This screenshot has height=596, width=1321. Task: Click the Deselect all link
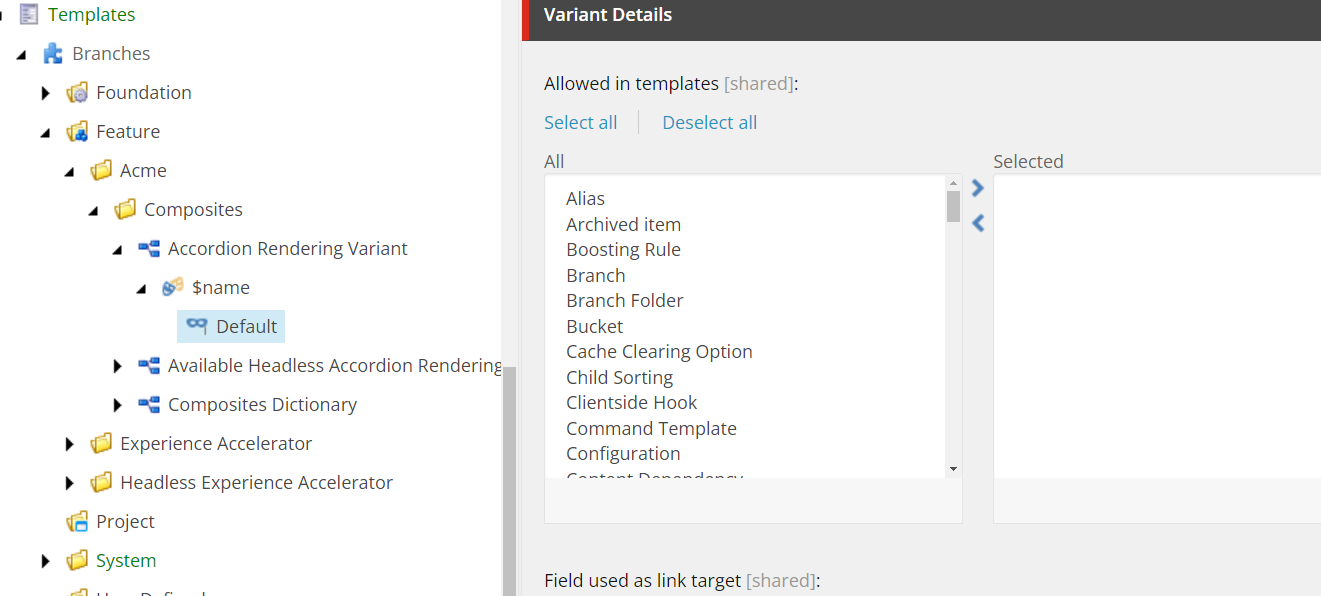click(709, 123)
